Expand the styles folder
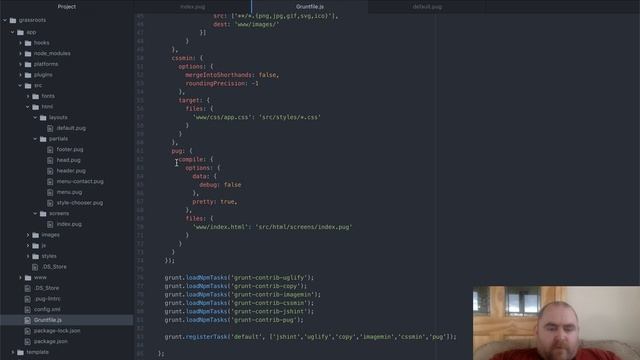Screen dimensions: 640x360 click(28, 256)
